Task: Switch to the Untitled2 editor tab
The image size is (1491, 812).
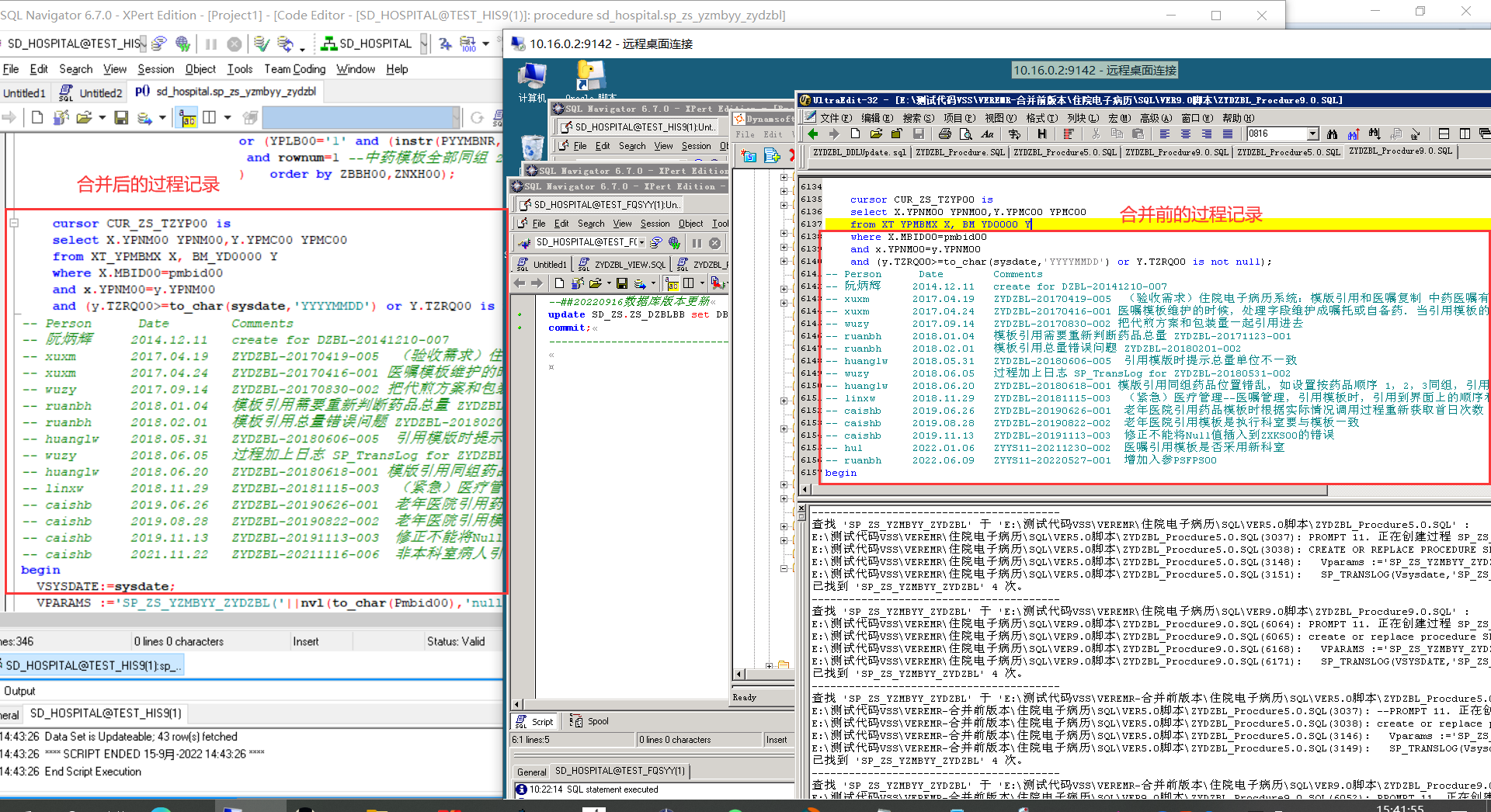Action: 100,93
